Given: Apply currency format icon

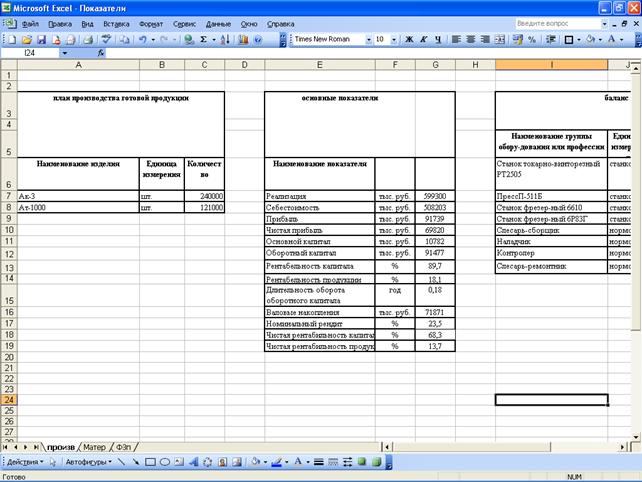Looking at the screenshot, I should click(518, 39).
